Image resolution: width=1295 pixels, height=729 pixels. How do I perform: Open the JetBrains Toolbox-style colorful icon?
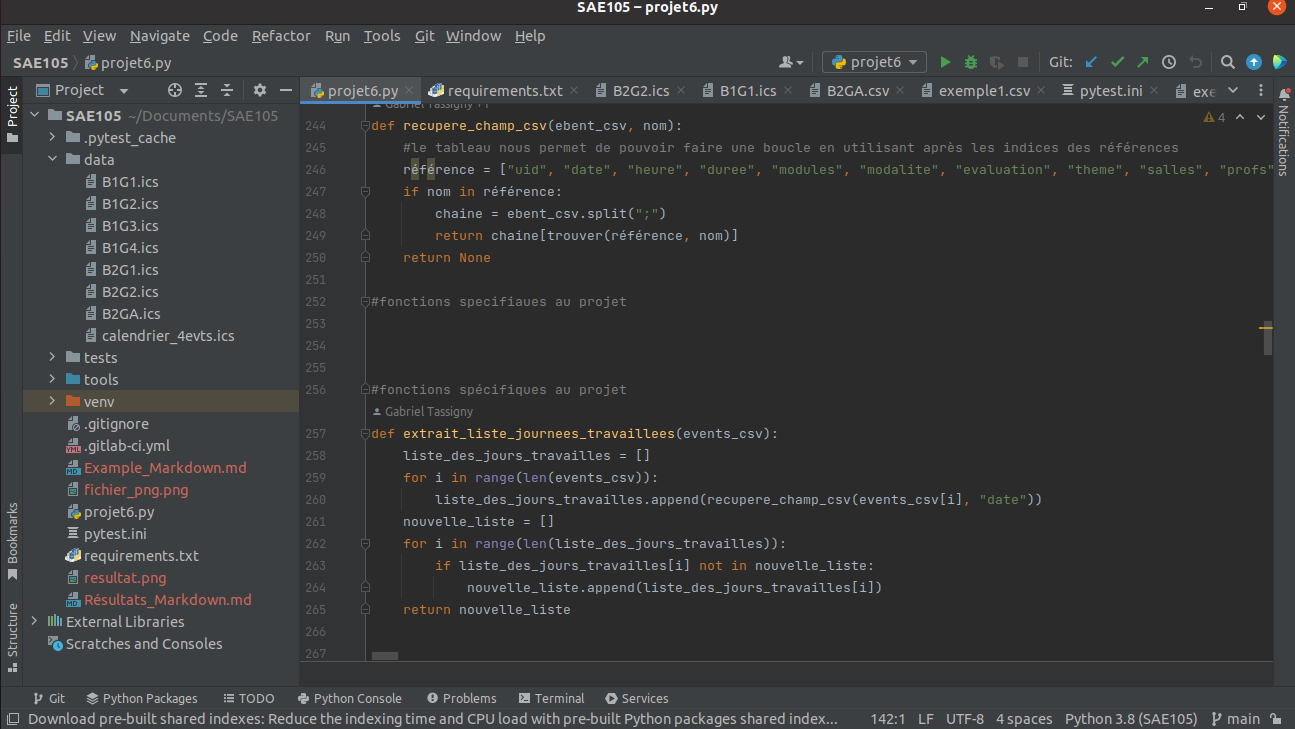1279,62
